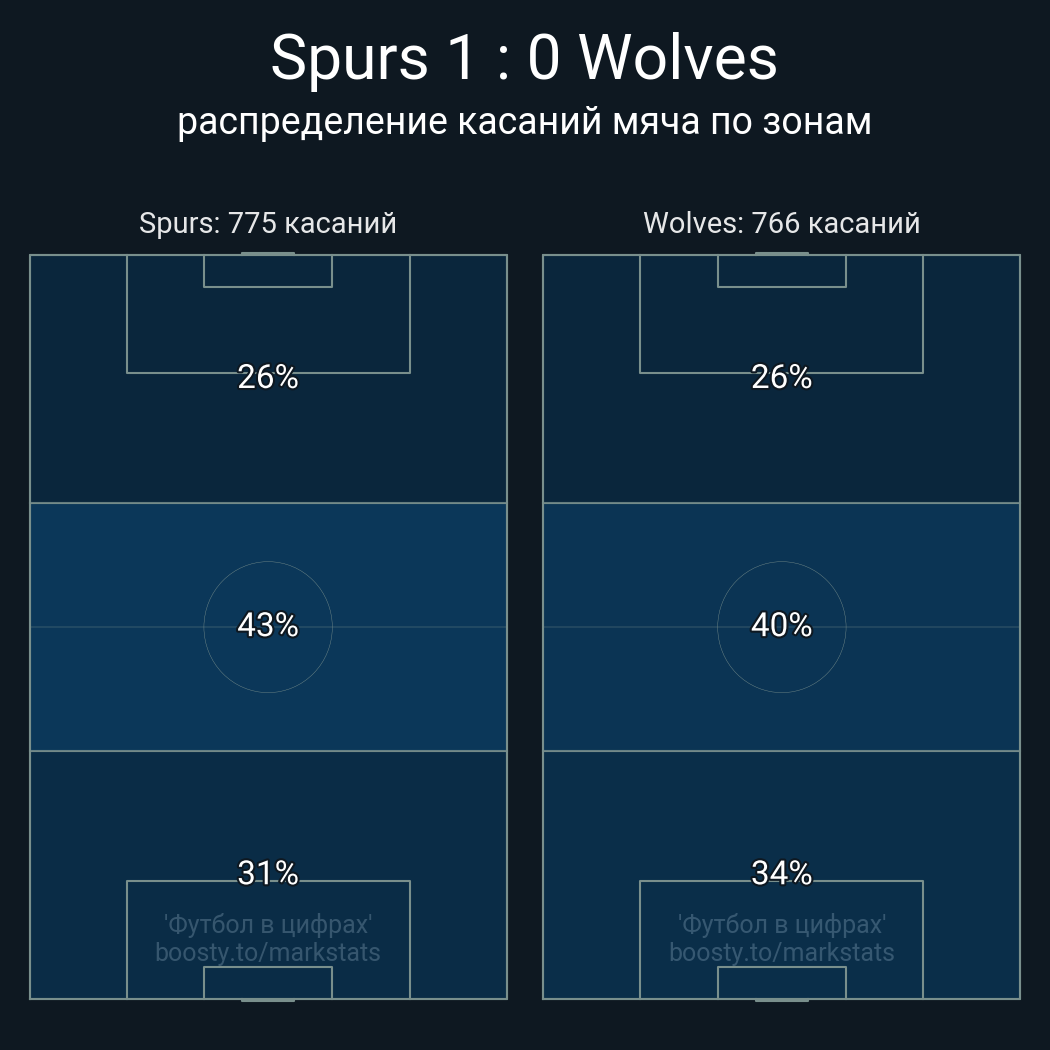The height and width of the screenshot is (1050, 1050).
Task: Select Wolves' 40% midfield zone value
Action: click(781, 625)
